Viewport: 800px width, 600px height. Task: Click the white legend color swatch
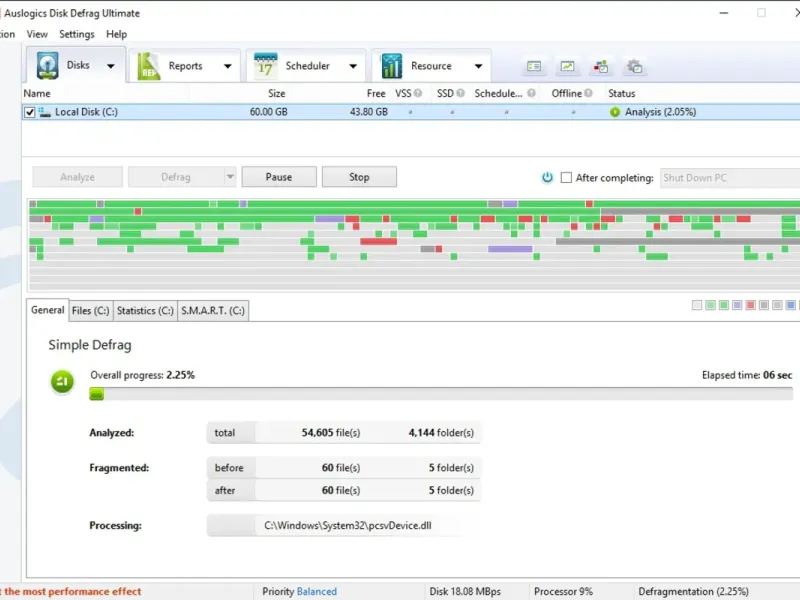click(697, 305)
